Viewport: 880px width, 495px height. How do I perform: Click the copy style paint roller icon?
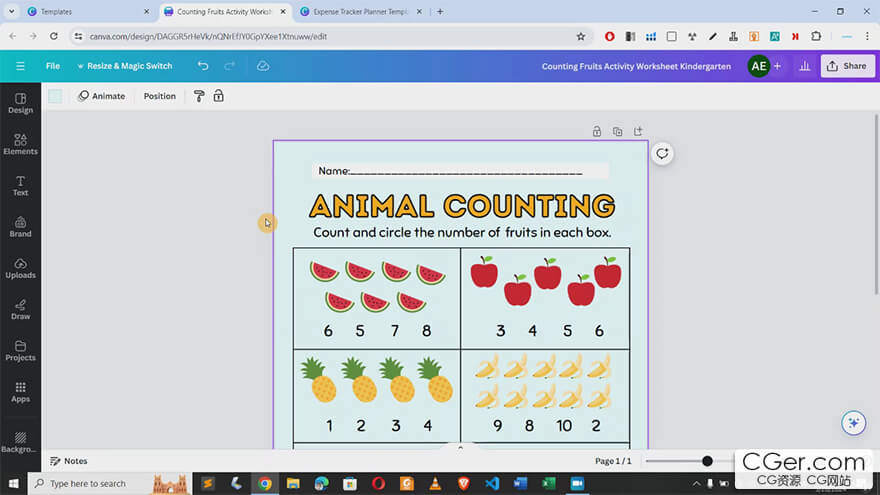click(199, 96)
